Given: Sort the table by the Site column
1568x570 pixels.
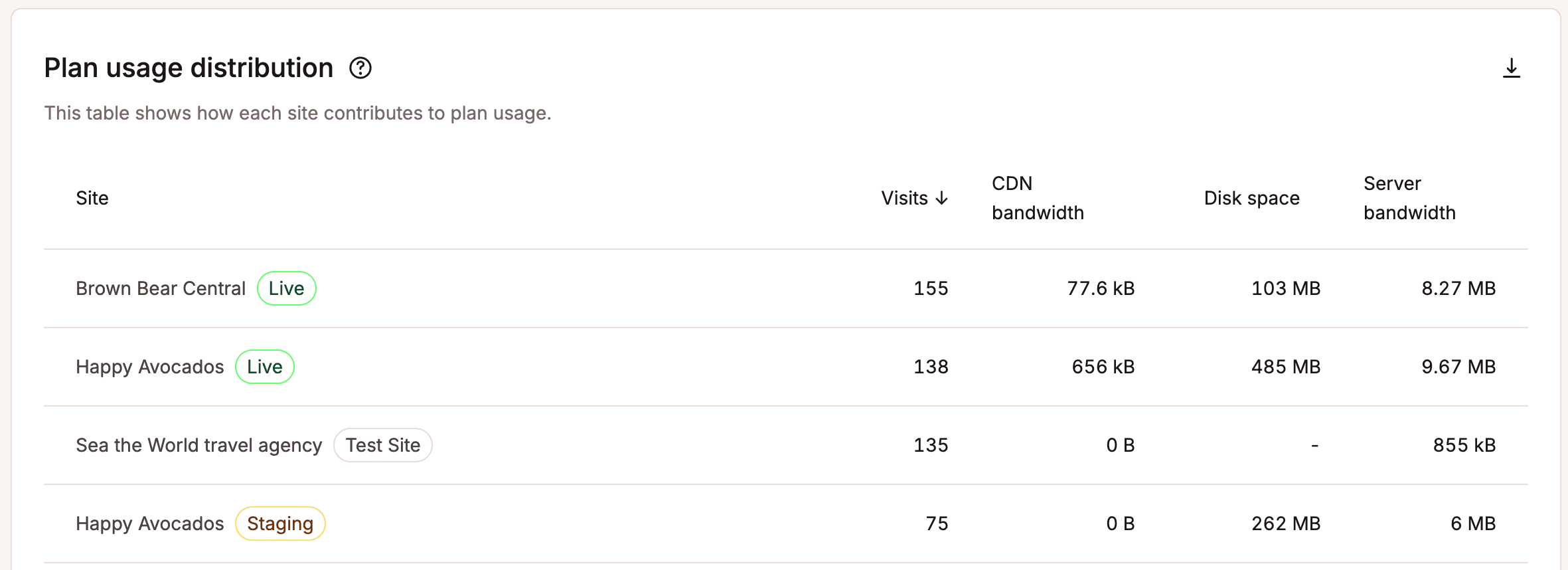Looking at the screenshot, I should (x=92, y=197).
